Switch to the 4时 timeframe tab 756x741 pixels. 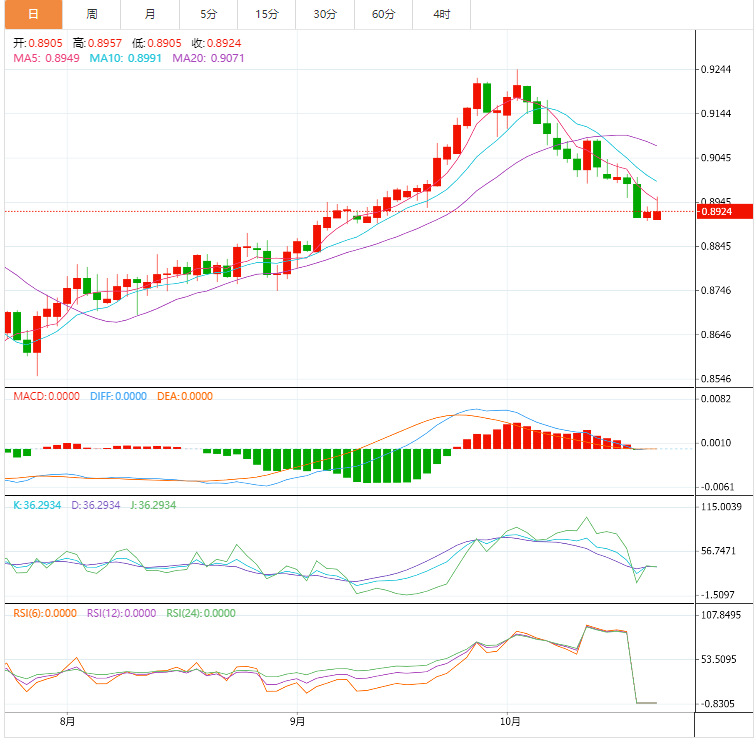(442, 14)
